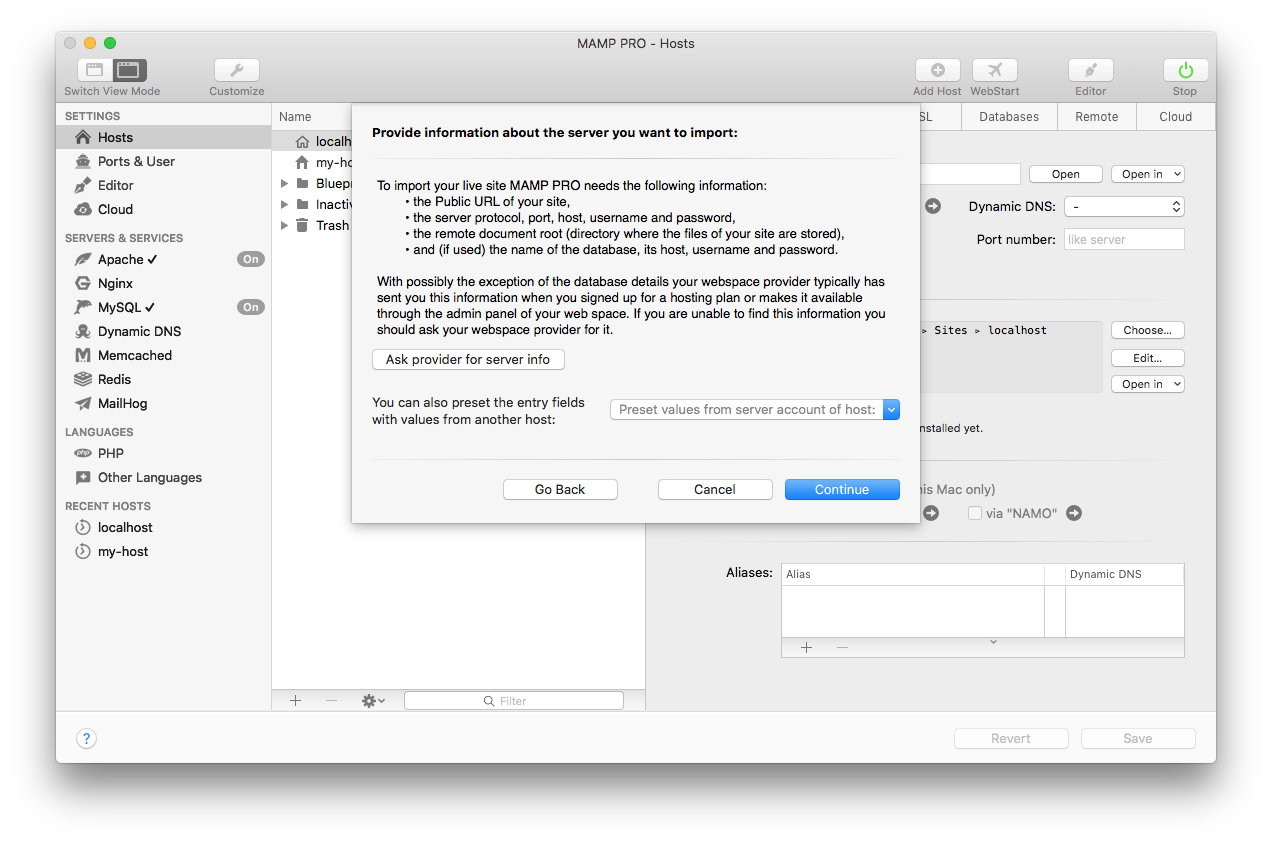Click the Continue button in the dialog

(842, 489)
